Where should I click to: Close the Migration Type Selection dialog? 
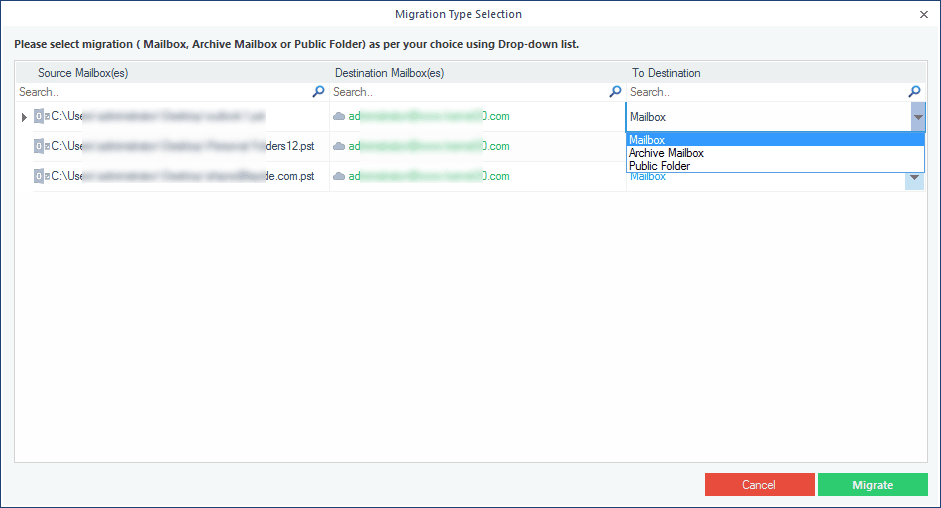(924, 14)
